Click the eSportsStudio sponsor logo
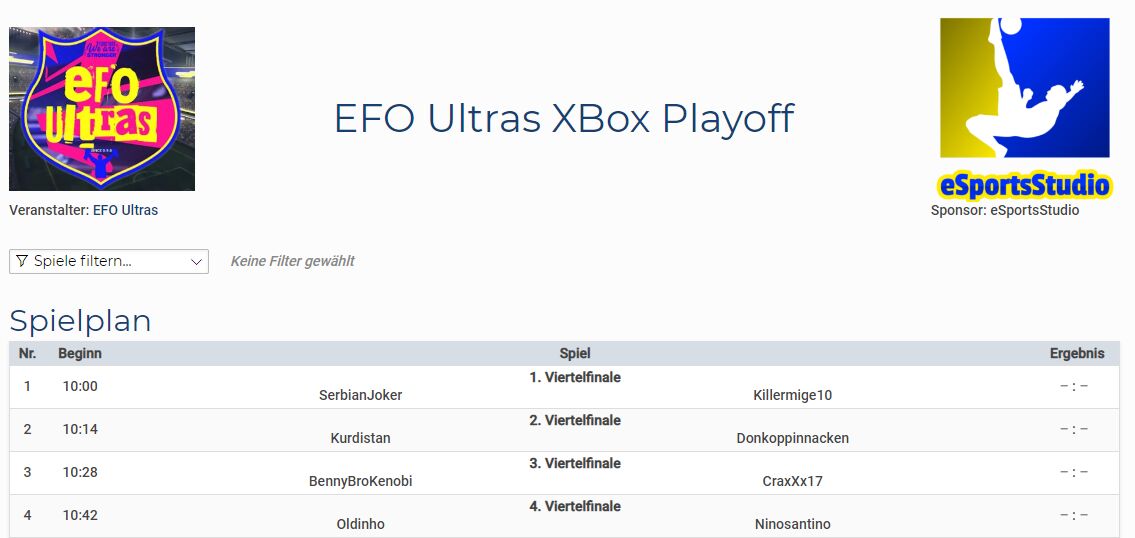1135x538 pixels. click(x=1024, y=107)
